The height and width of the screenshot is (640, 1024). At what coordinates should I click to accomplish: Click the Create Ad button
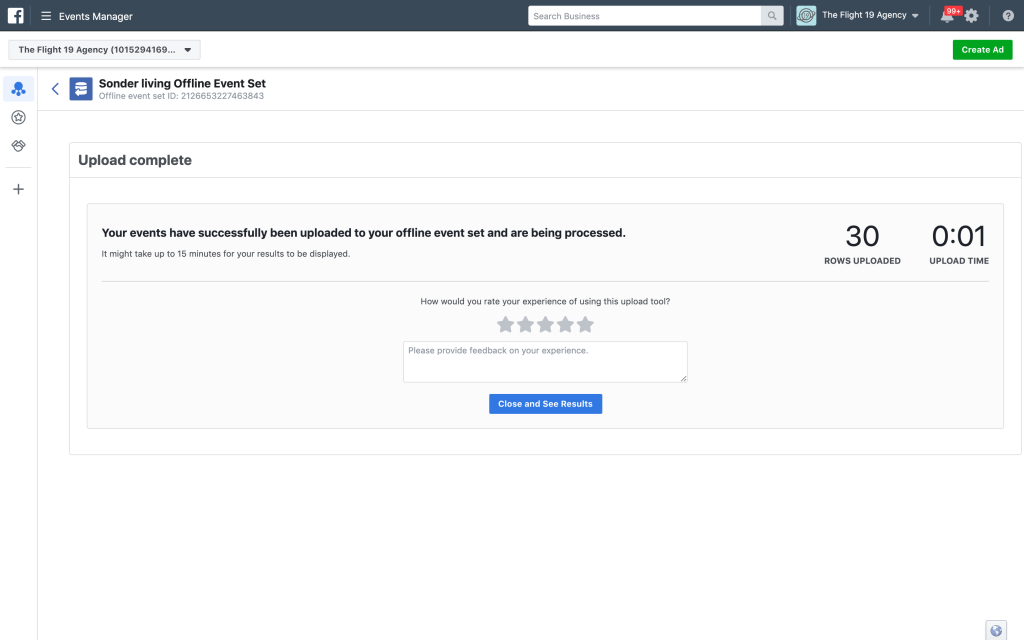coord(982,50)
